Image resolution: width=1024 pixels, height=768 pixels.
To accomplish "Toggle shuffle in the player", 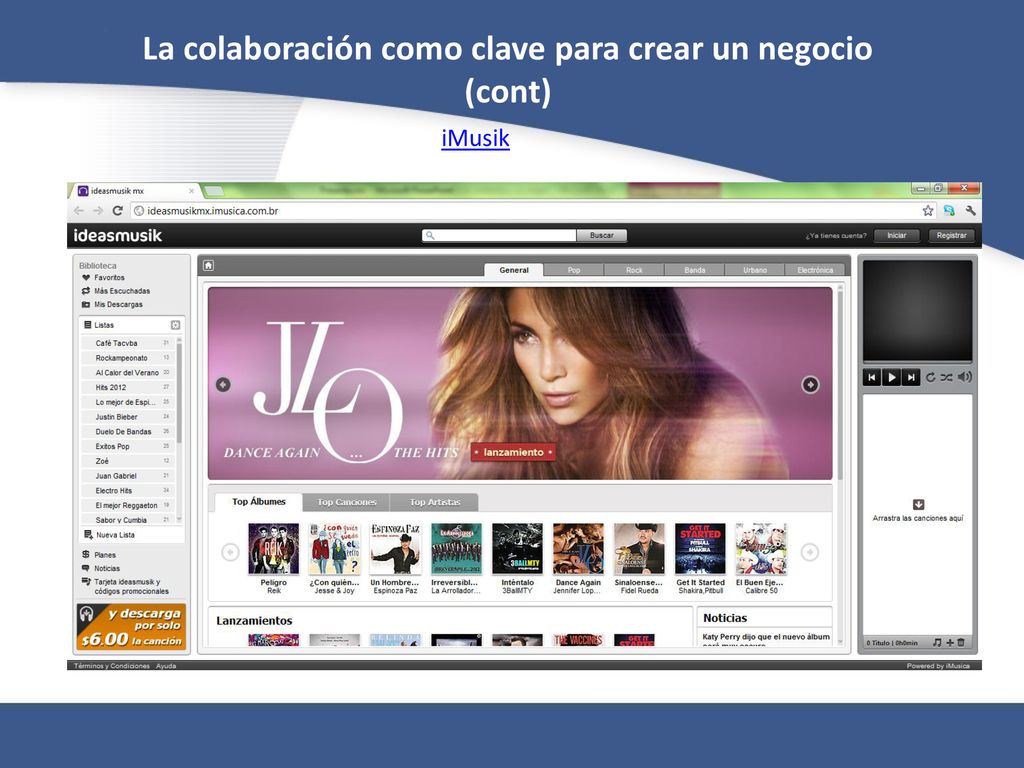I will pos(946,377).
